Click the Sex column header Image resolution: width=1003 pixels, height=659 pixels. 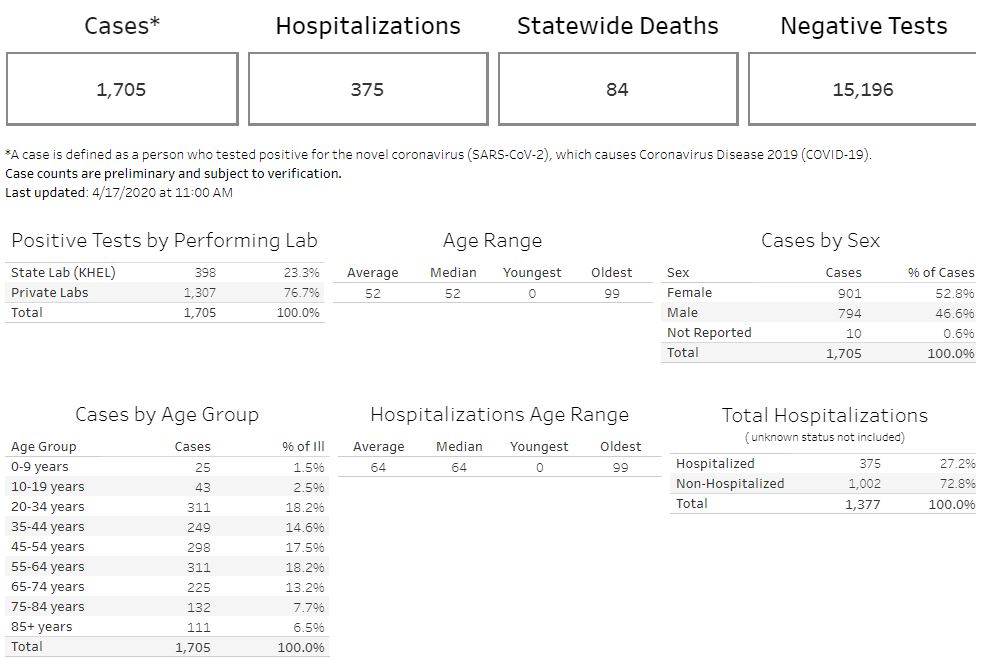click(x=678, y=272)
